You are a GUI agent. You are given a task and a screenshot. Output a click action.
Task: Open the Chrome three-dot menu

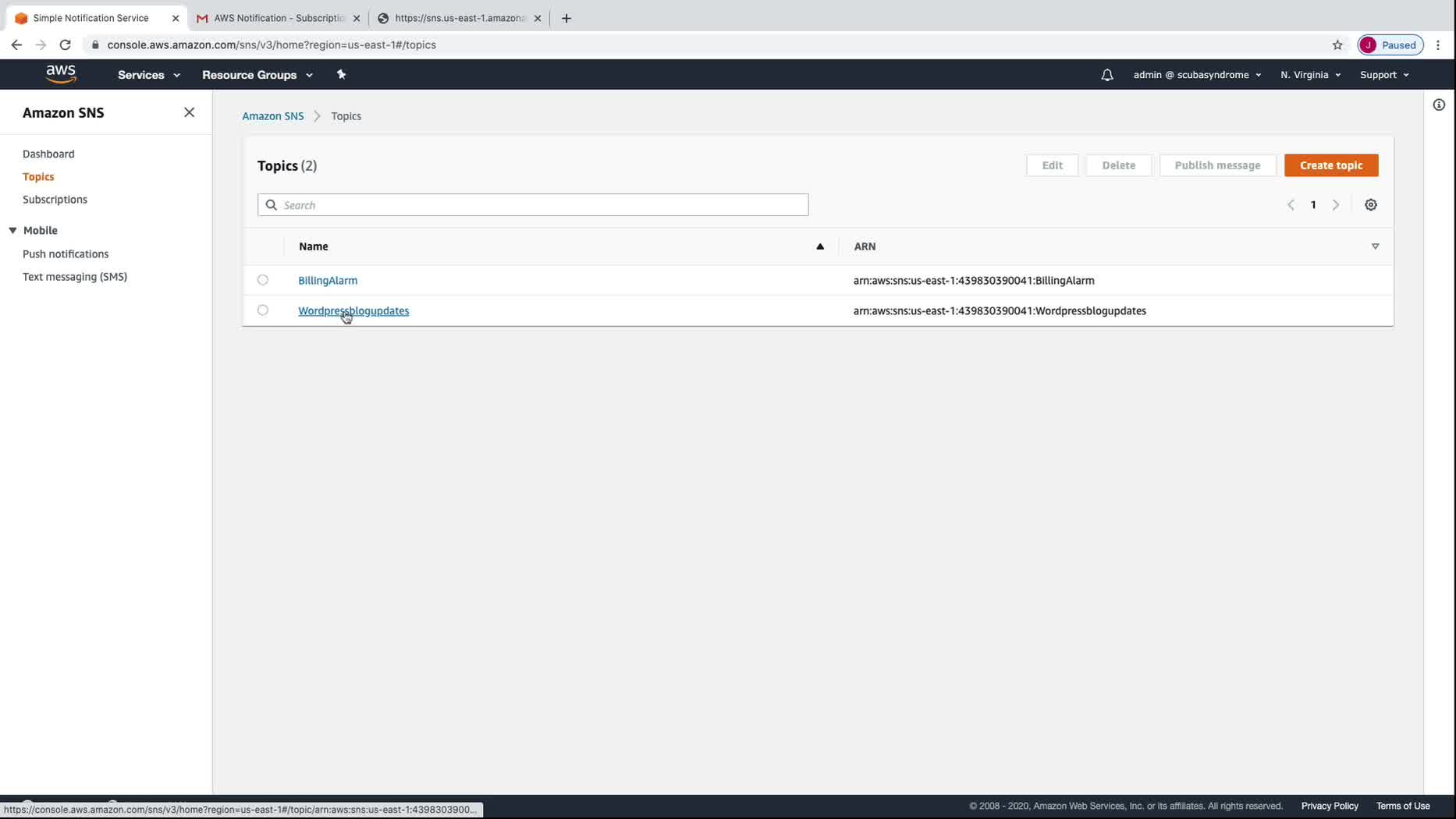coord(1438,45)
